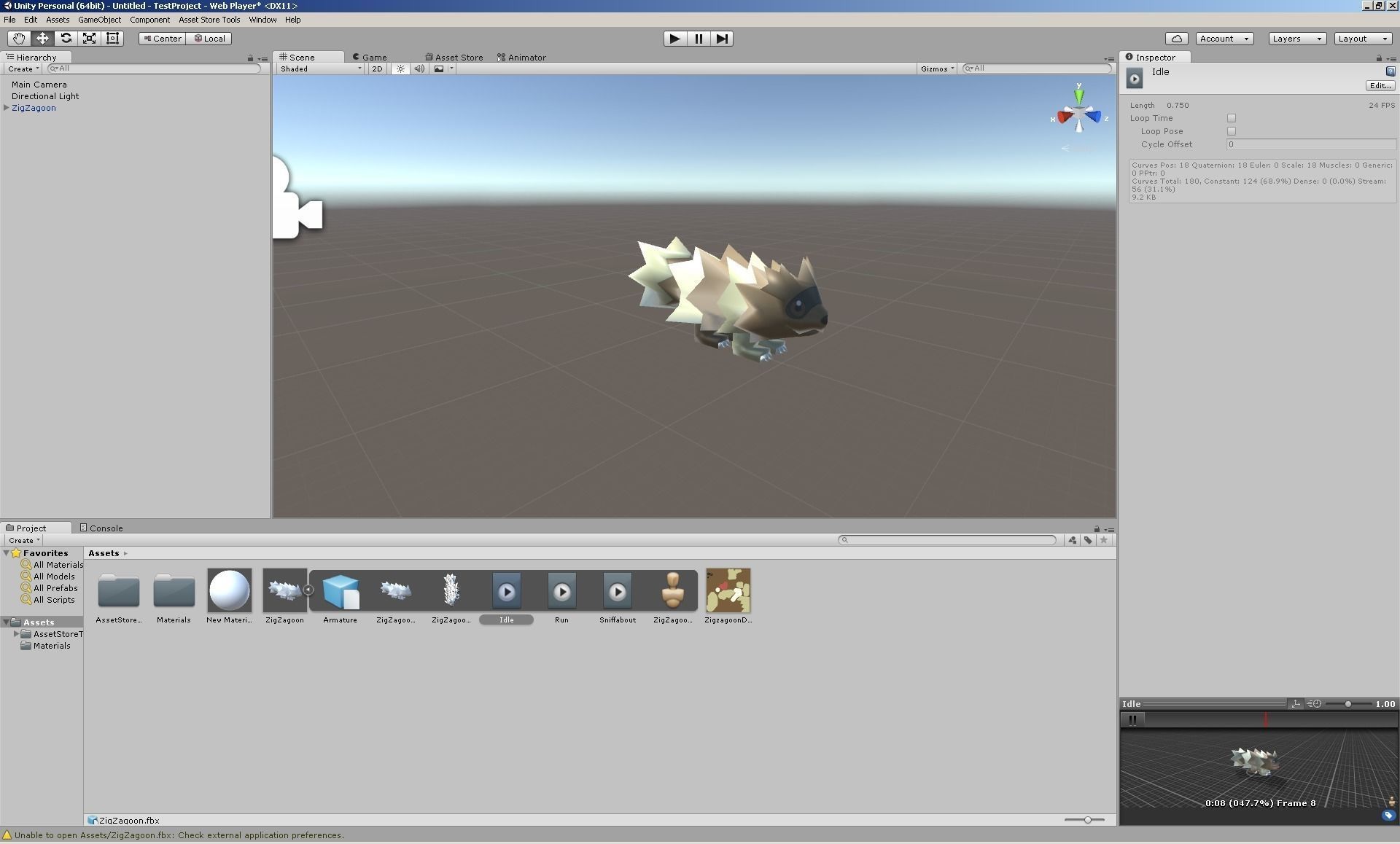
Task: Toggle the Center pivot mode button
Action: click(162, 39)
